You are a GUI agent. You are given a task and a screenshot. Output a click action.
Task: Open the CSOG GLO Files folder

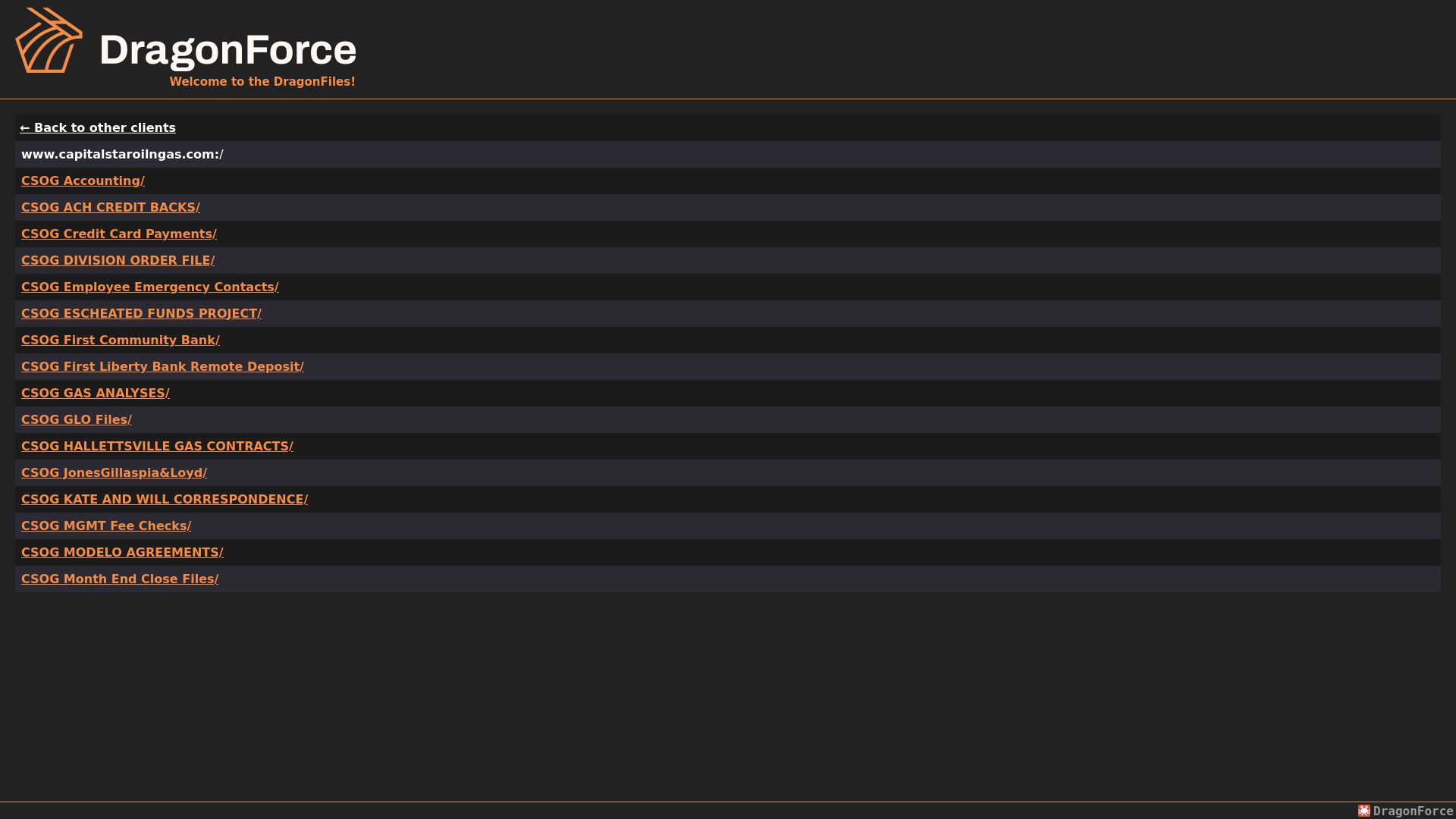[x=77, y=419]
